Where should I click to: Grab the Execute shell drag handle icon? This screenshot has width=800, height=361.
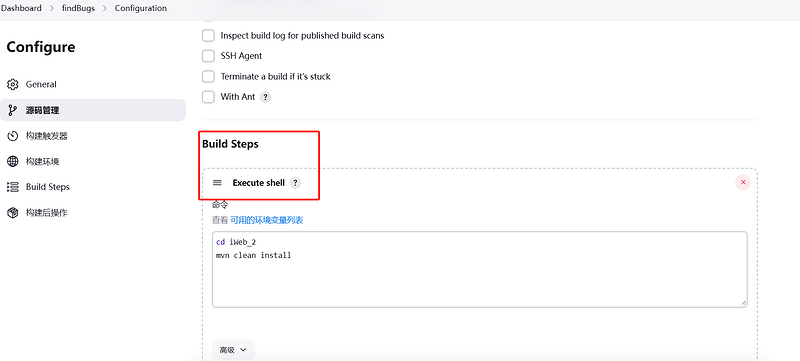point(217,183)
